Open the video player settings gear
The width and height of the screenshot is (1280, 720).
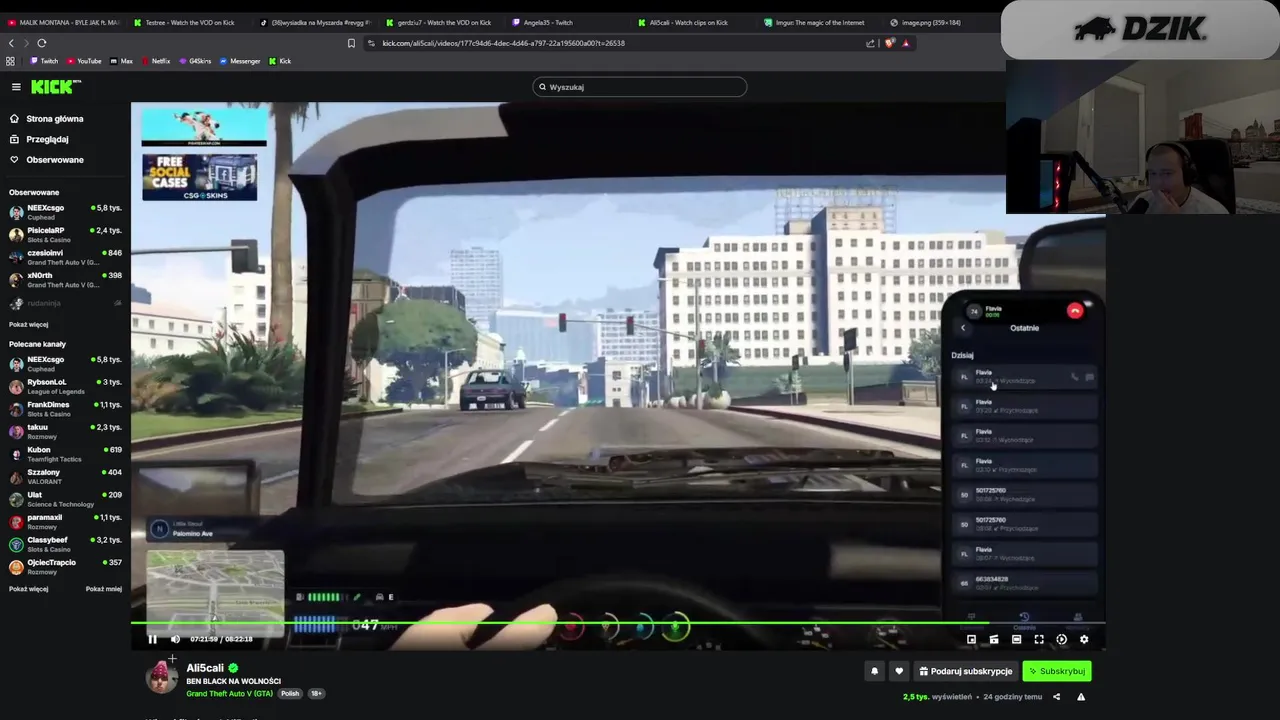point(1084,639)
